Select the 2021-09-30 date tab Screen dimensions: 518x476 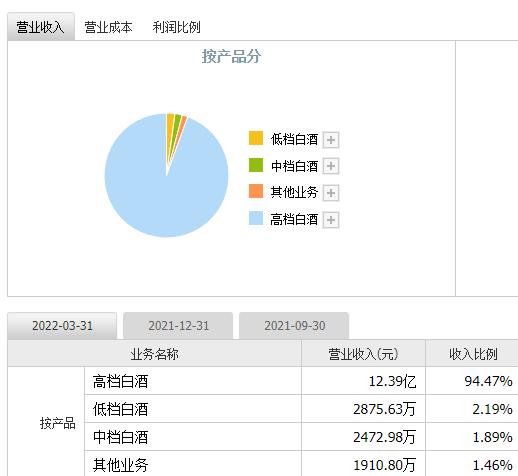click(294, 326)
